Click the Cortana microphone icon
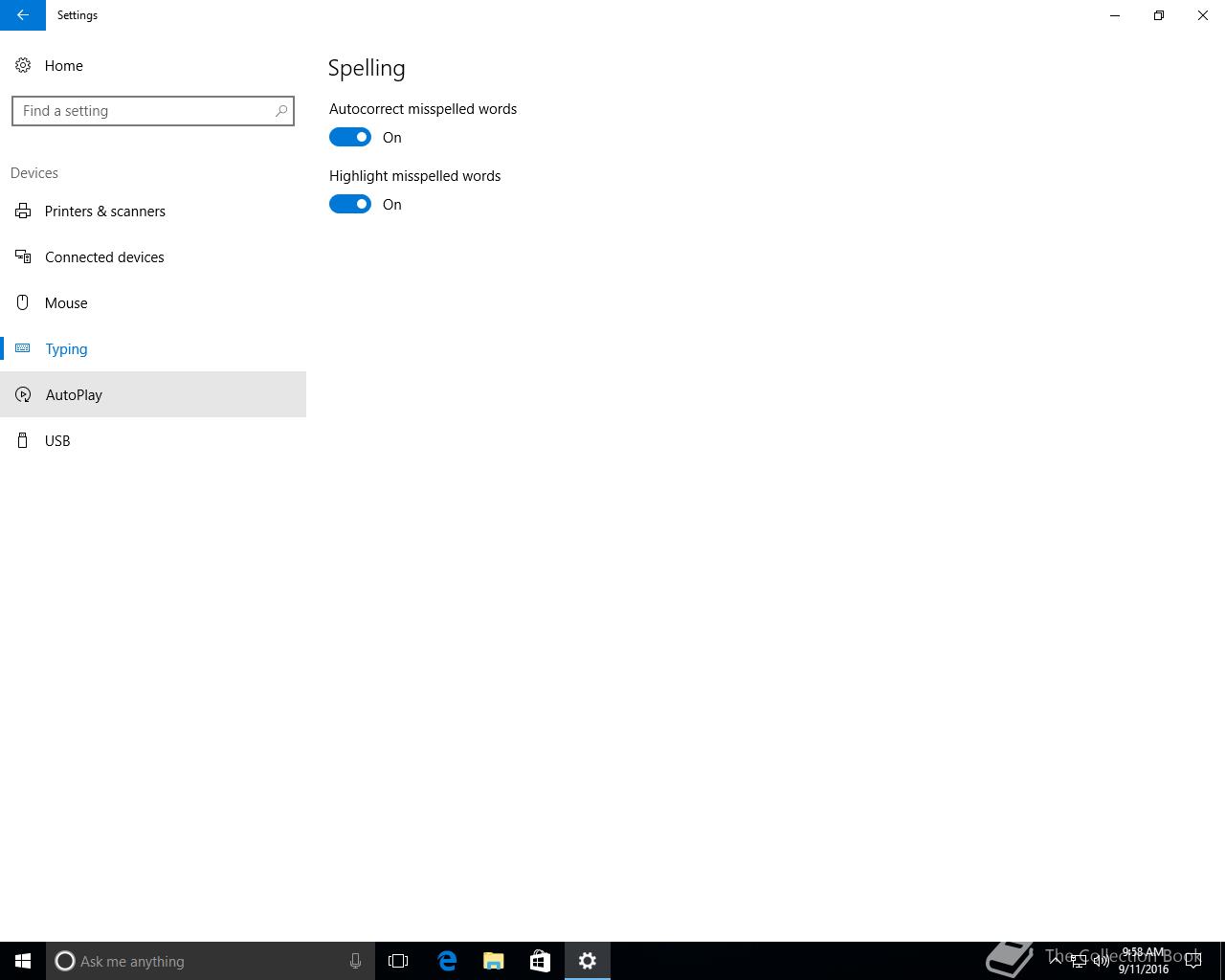This screenshot has width=1225, height=980. click(355, 961)
